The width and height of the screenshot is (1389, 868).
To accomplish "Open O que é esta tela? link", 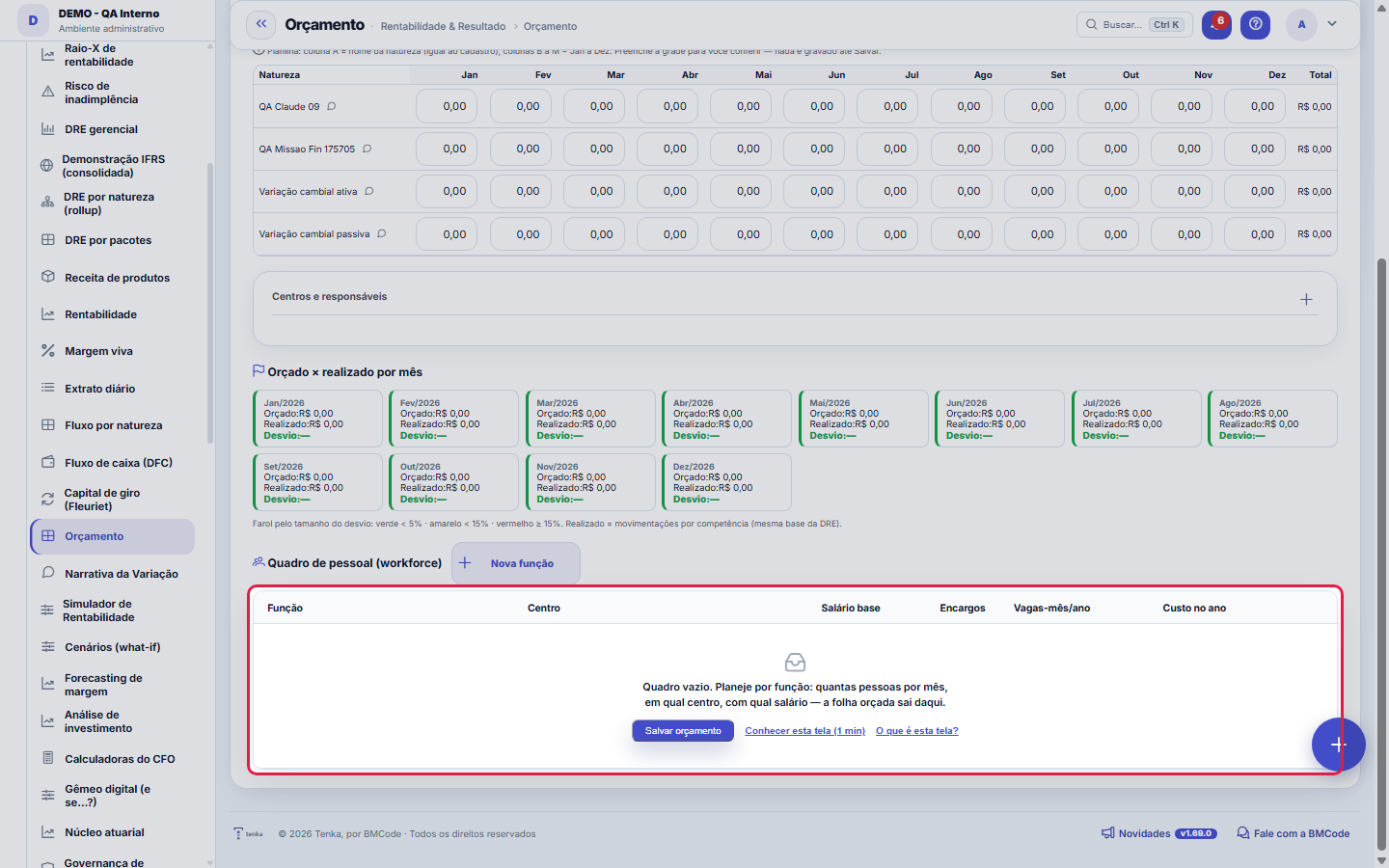I will pyautogui.click(x=916, y=731).
